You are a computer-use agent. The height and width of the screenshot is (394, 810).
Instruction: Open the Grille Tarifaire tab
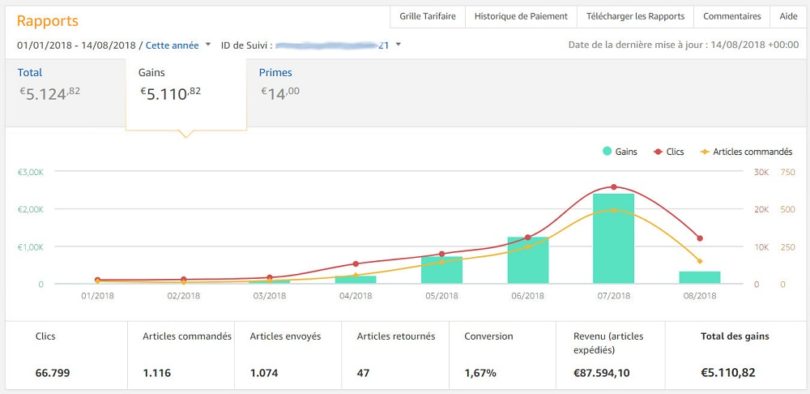(428, 16)
